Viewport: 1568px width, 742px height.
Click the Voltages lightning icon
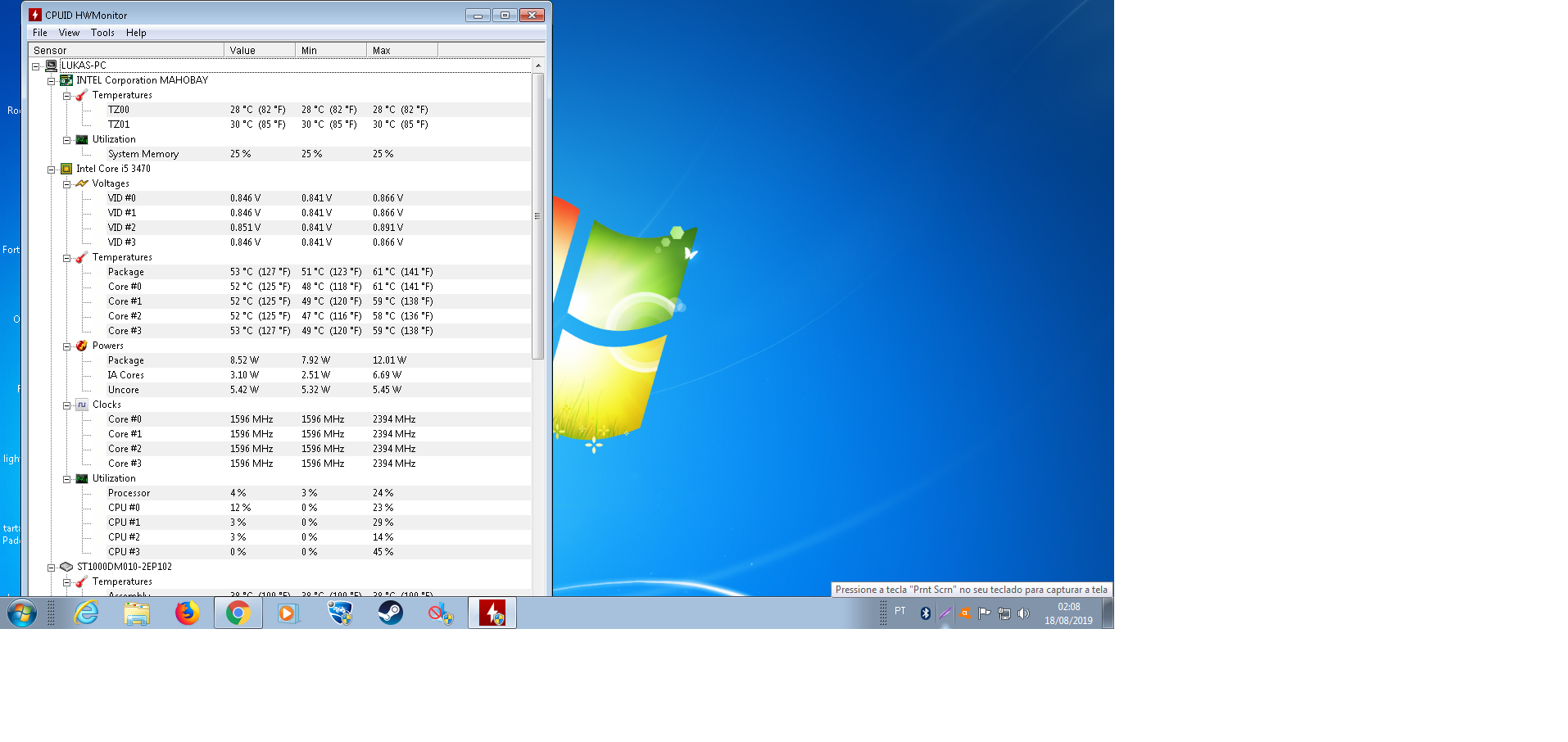point(82,183)
